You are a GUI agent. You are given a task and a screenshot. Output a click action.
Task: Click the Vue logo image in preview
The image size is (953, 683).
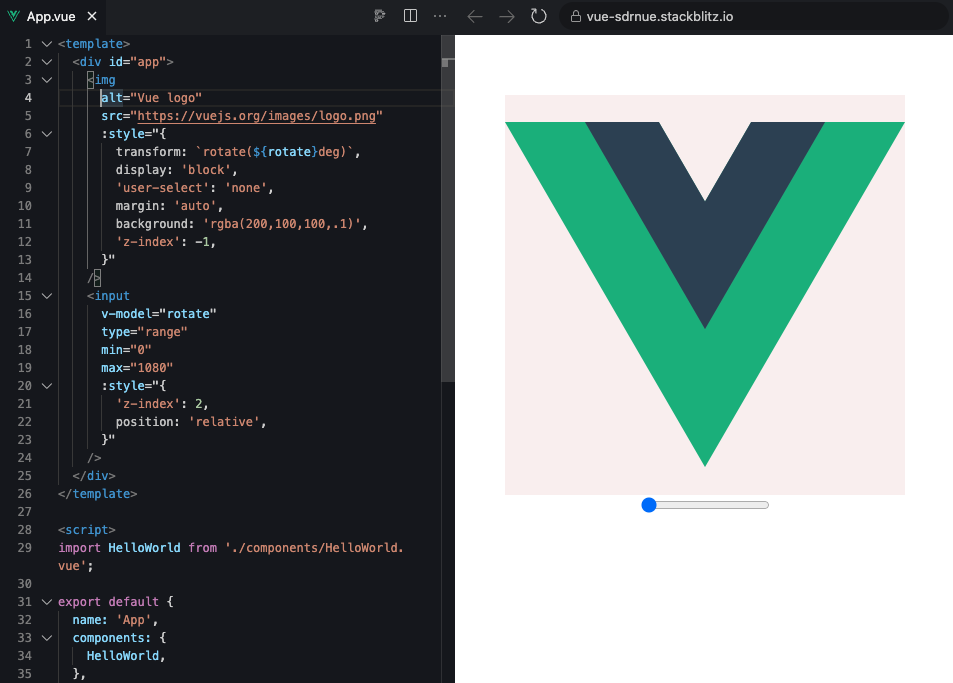pos(705,295)
